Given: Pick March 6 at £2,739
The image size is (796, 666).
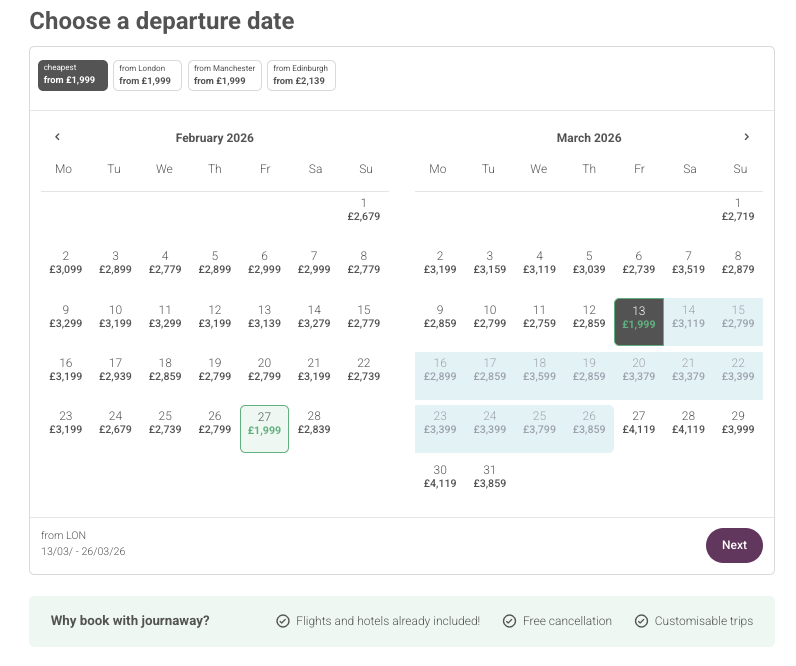Looking at the screenshot, I should tap(639, 262).
